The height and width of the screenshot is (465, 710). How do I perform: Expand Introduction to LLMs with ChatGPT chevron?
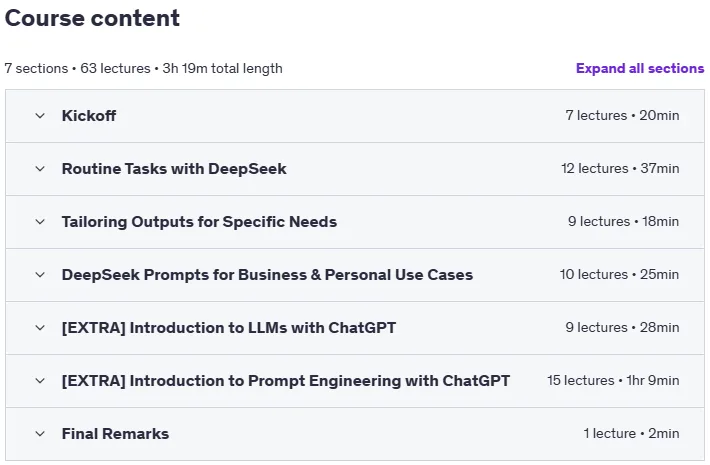[40, 328]
